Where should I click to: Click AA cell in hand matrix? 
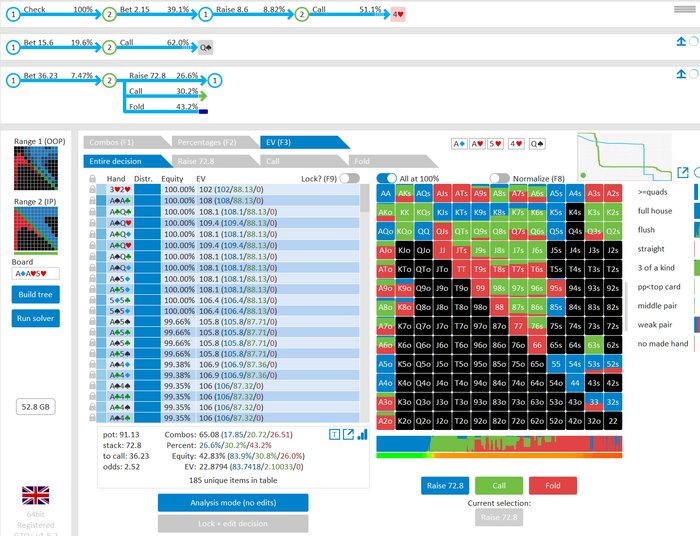(x=386, y=193)
